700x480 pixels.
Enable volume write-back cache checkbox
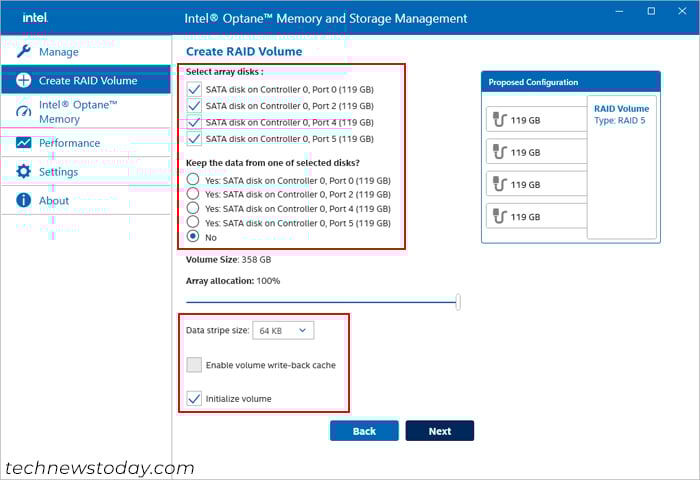point(194,365)
